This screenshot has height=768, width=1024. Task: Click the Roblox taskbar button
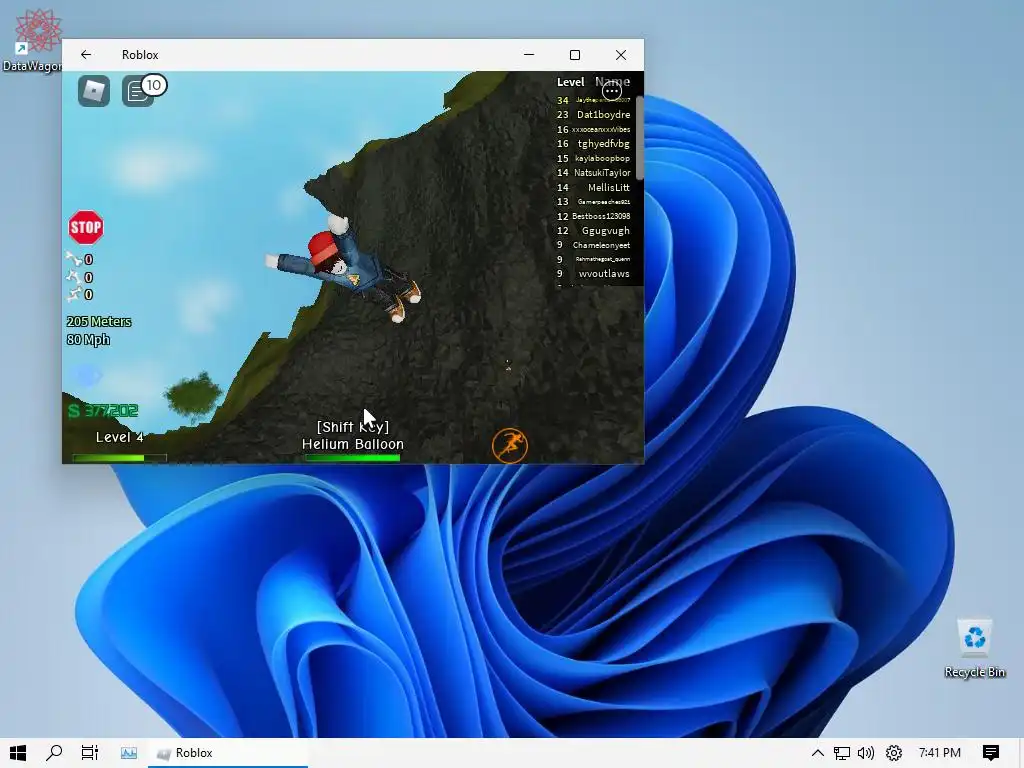click(228, 753)
